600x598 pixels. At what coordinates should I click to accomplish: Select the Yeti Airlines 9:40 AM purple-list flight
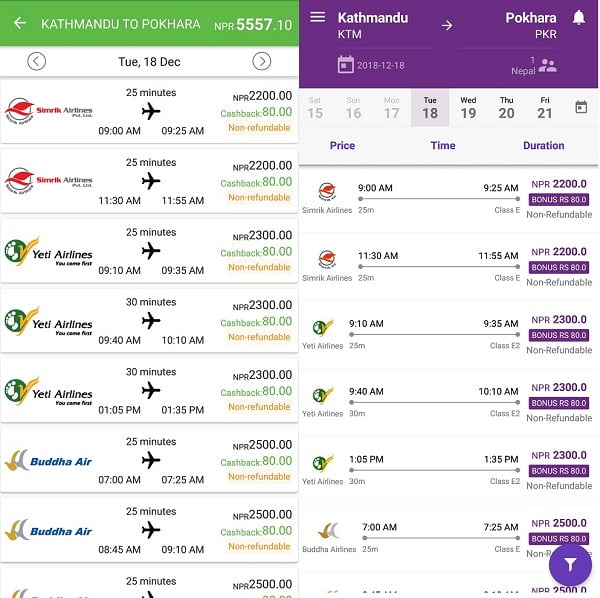coord(448,402)
